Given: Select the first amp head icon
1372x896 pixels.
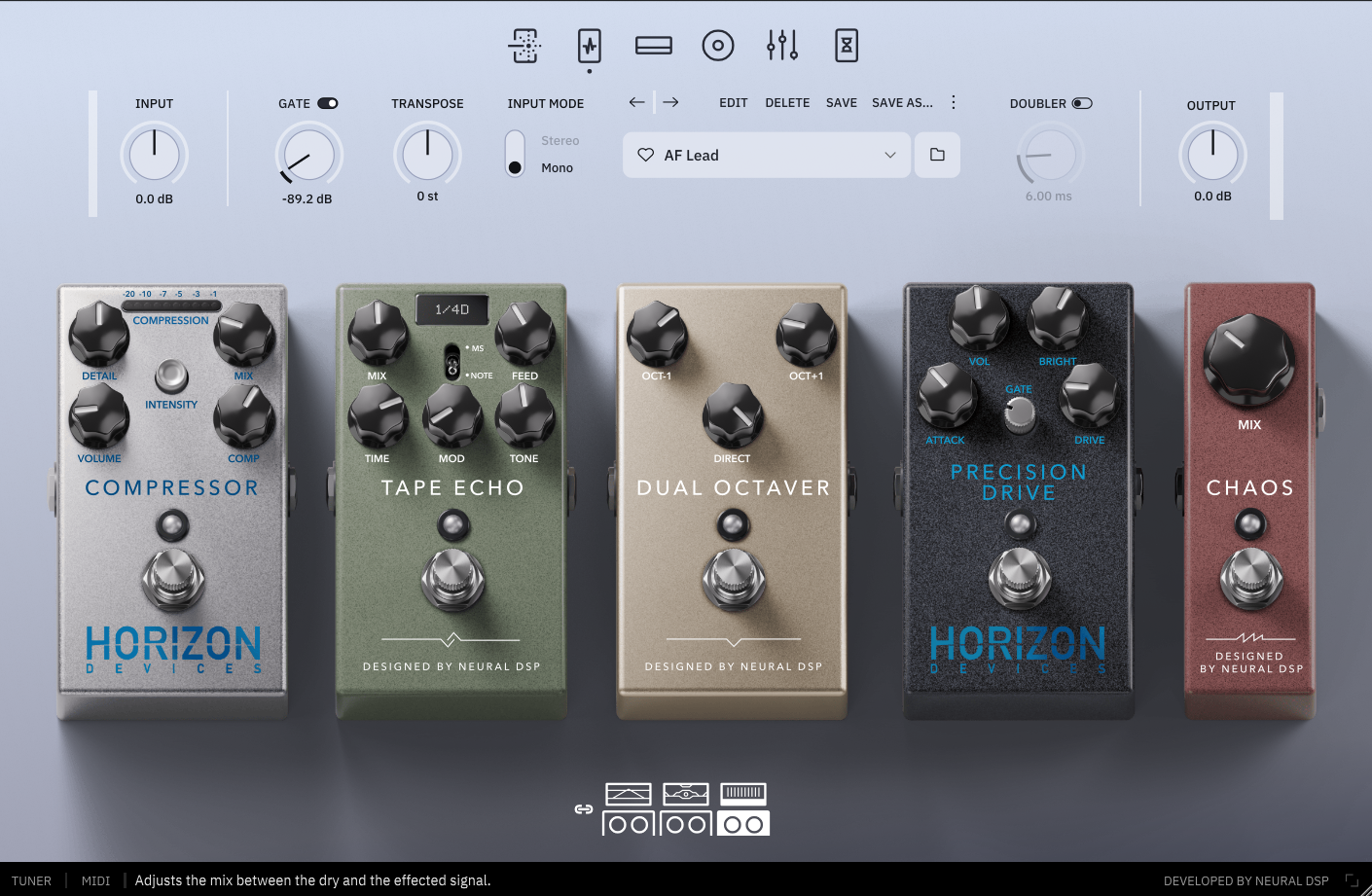Looking at the screenshot, I should coord(629,794).
